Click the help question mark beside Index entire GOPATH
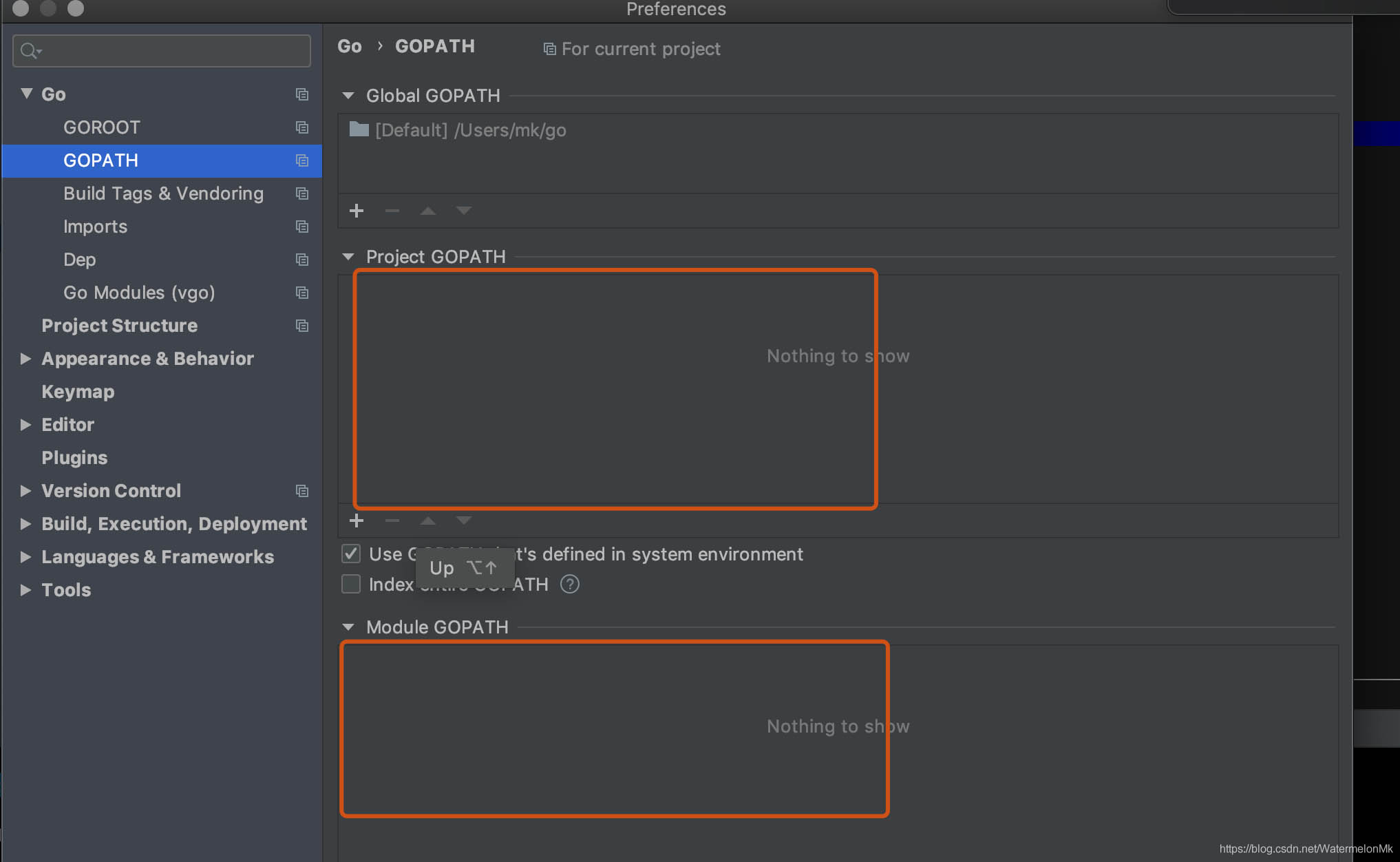This screenshot has height=862, width=1400. point(570,585)
